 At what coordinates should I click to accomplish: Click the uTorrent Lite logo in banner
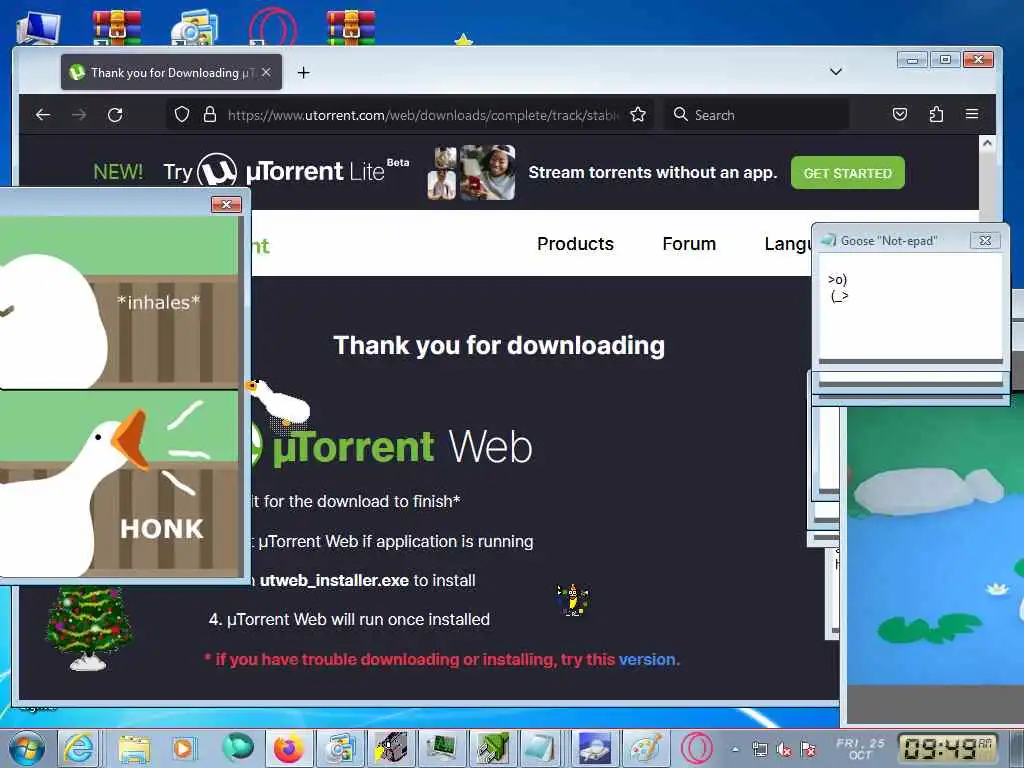[303, 171]
